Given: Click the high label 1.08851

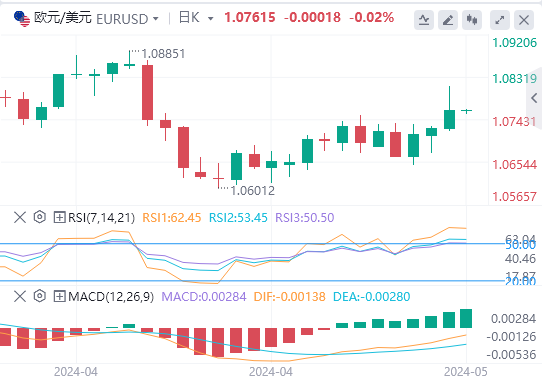Looking at the screenshot, I should pyautogui.click(x=163, y=54).
